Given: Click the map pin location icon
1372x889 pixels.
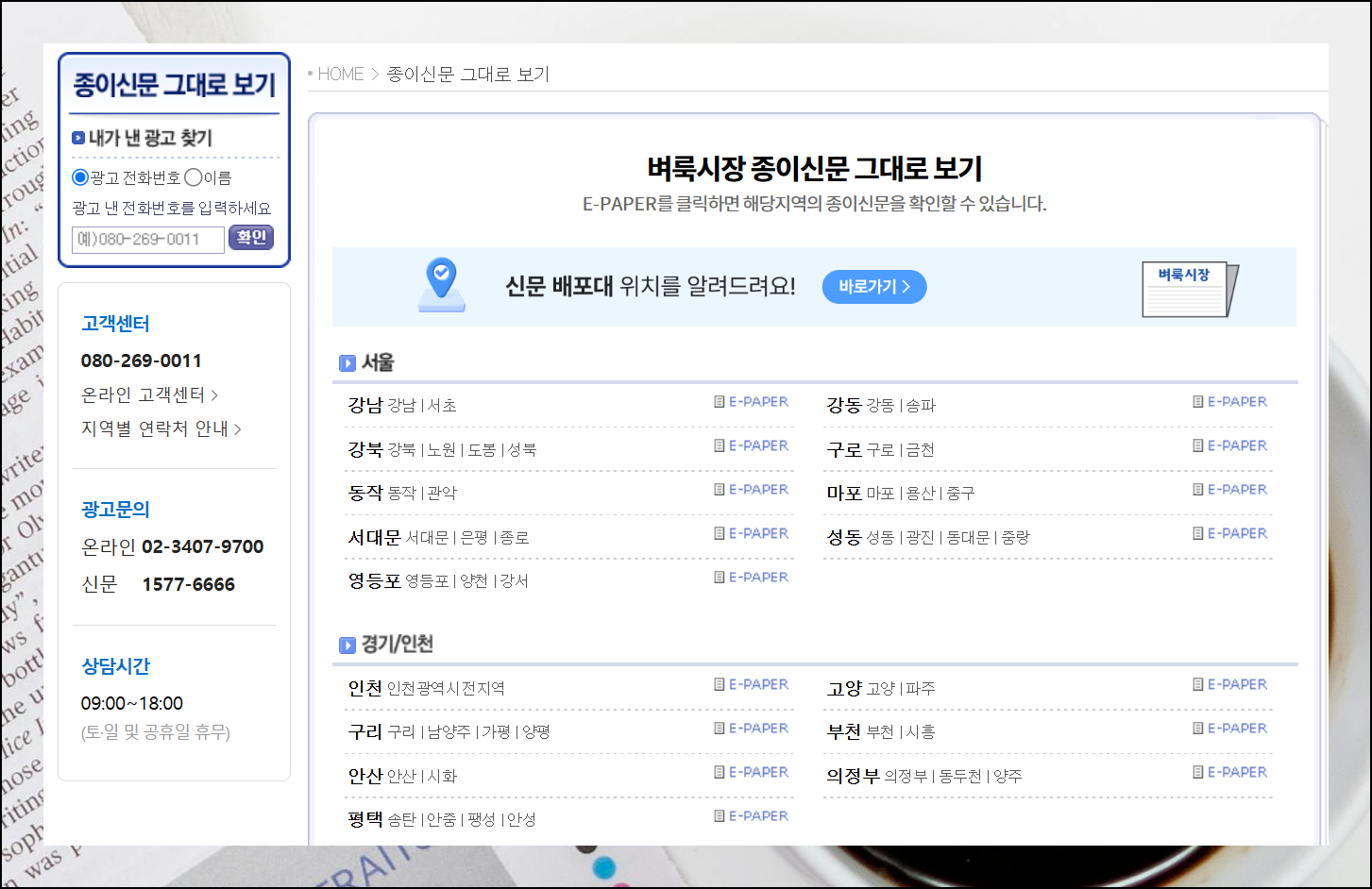Looking at the screenshot, I should point(442,286).
